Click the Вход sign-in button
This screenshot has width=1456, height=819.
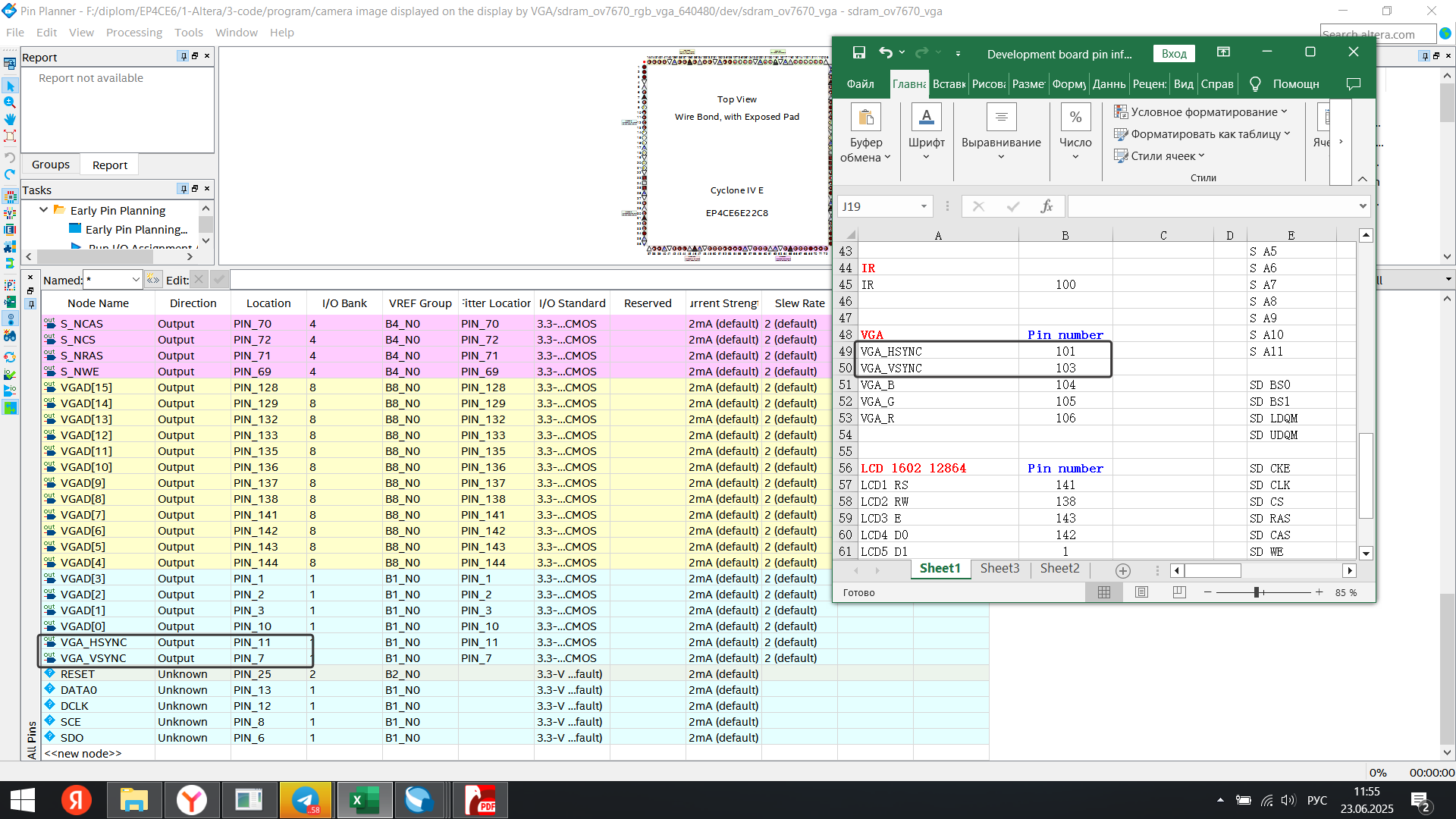click(1173, 53)
